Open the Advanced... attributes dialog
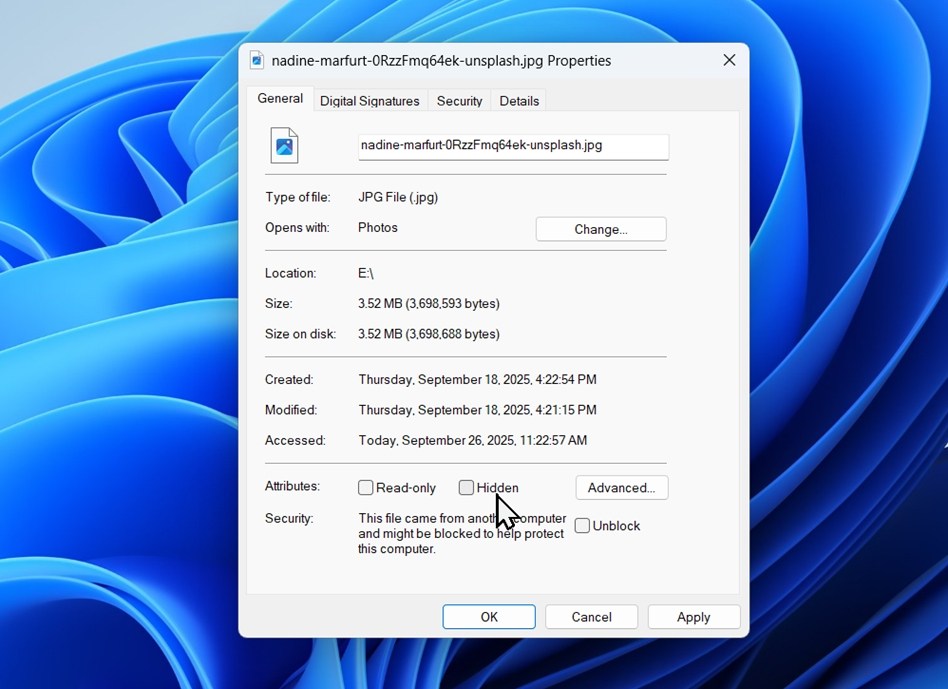 [x=621, y=488]
